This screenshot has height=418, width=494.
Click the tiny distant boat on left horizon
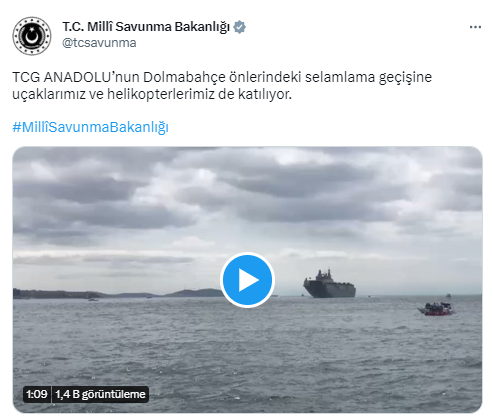click(x=93, y=299)
